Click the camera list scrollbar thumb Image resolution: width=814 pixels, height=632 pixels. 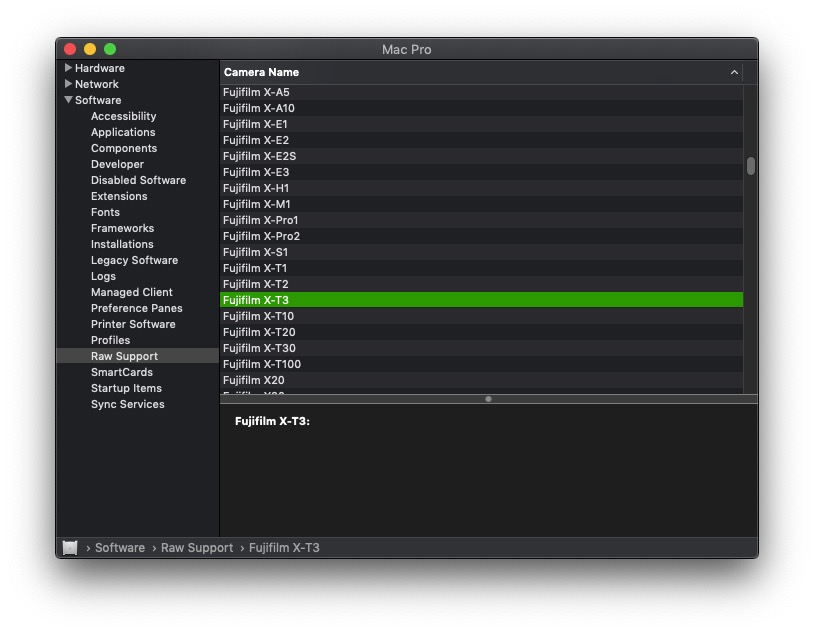pyautogui.click(x=751, y=166)
